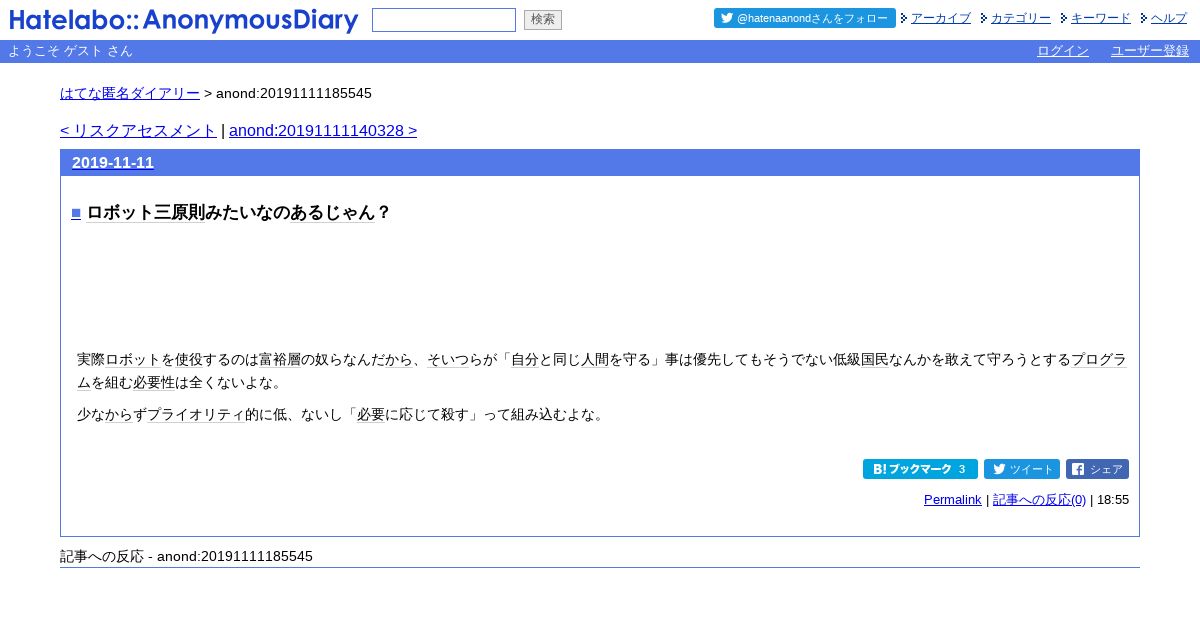Viewport: 1200px width, 630px height.
Task: Click the Hatelabo AnonymousDiary logo
Action: pos(184,20)
